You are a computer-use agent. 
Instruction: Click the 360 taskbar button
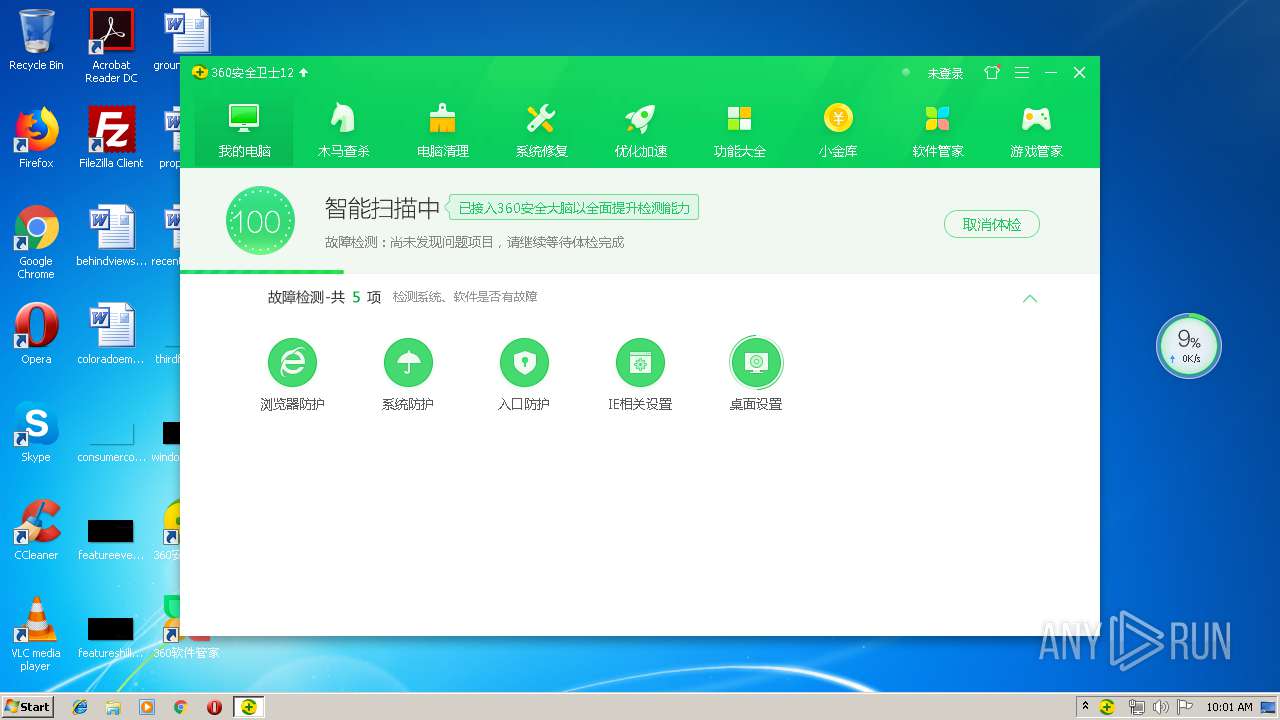tap(248, 707)
